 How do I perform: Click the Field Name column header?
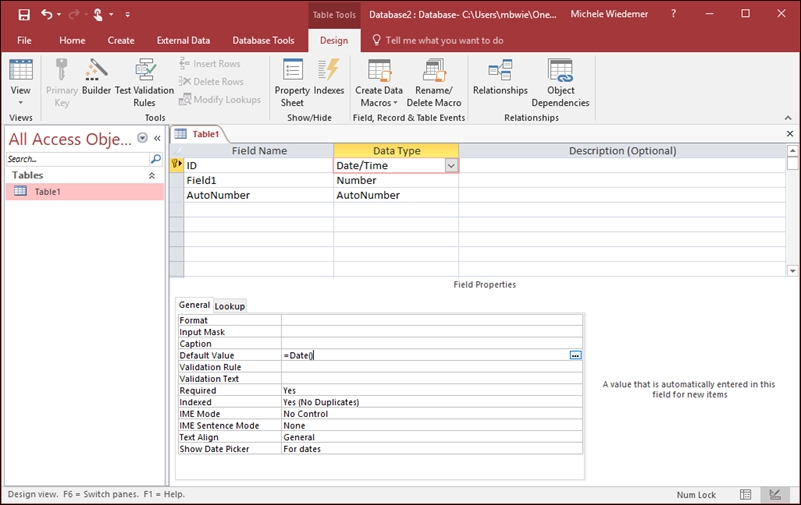pyautogui.click(x=258, y=151)
